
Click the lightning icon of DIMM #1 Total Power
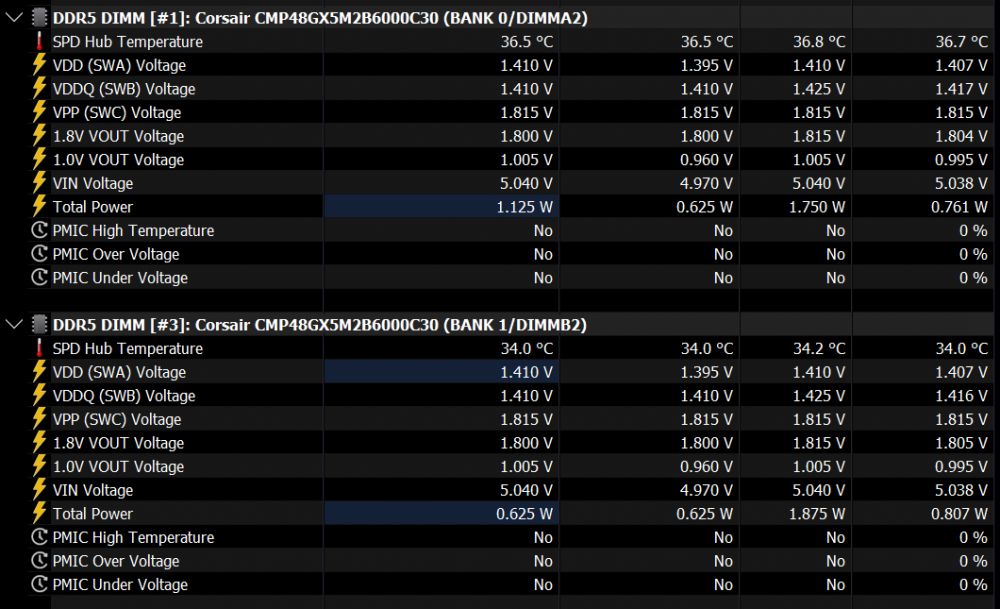[x=40, y=207]
